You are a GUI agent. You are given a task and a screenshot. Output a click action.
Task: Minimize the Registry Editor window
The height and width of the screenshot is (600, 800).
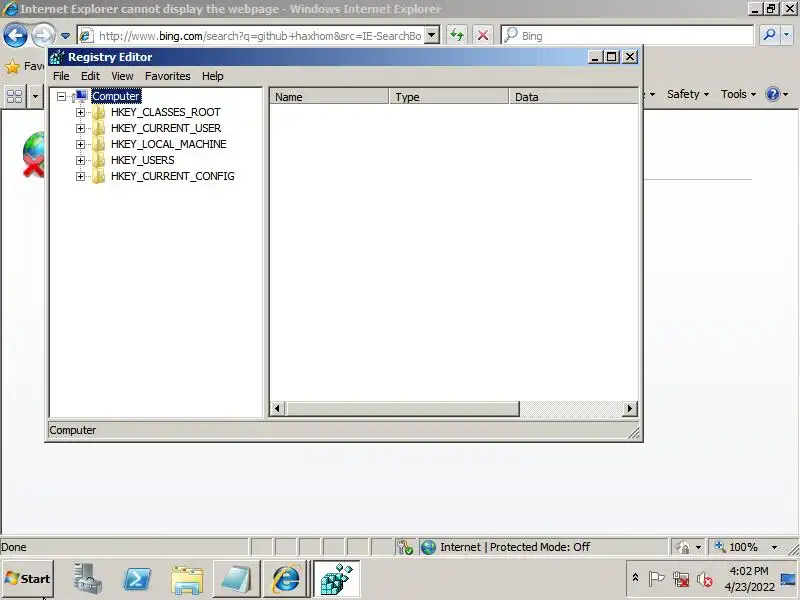click(595, 57)
